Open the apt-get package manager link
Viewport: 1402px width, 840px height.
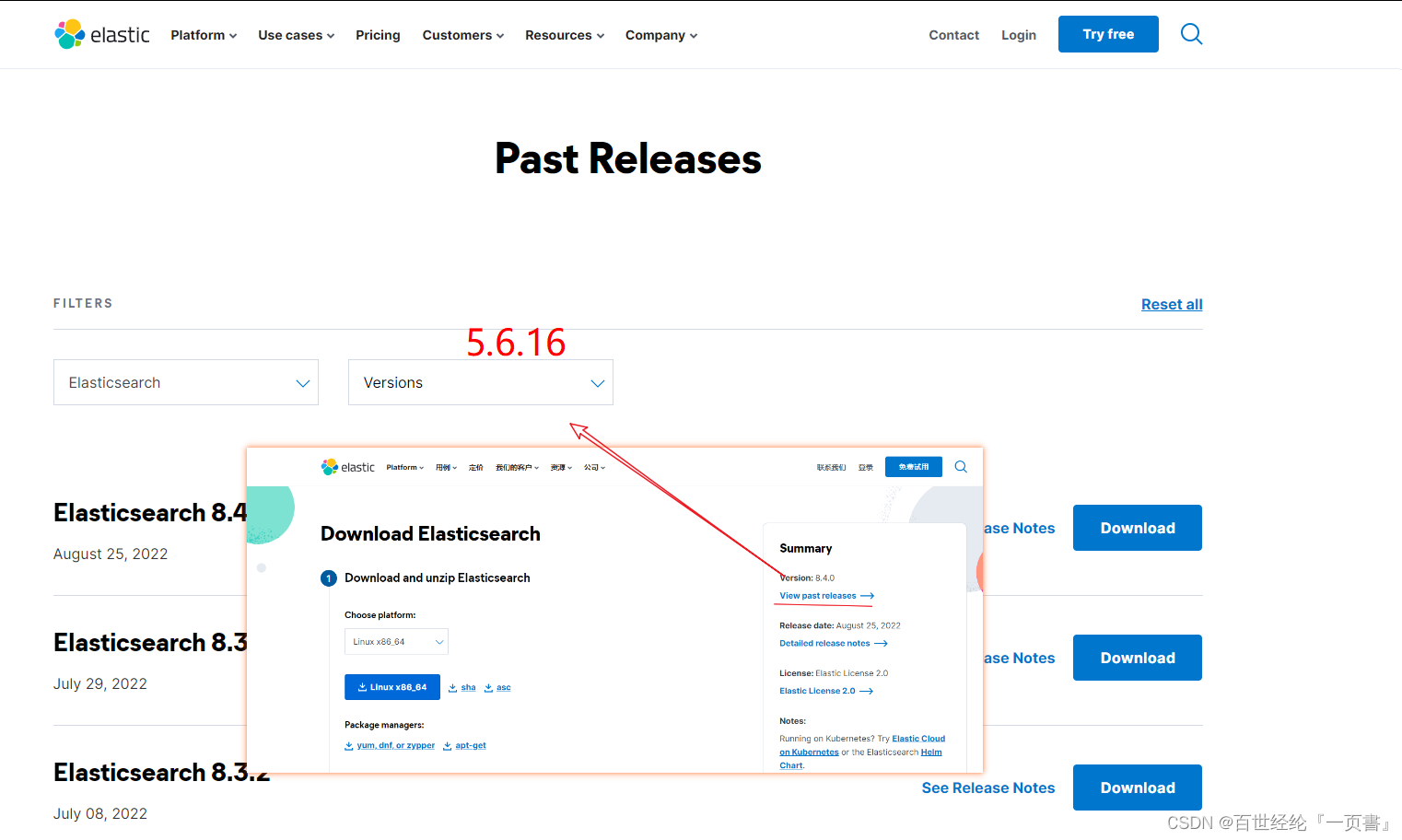tap(464, 746)
